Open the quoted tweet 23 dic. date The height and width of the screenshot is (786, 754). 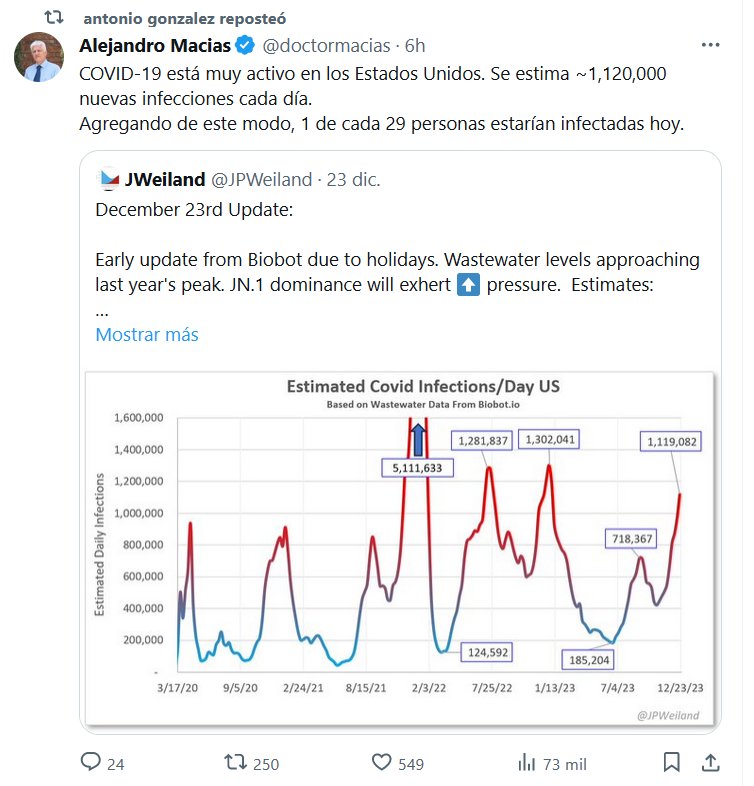point(353,180)
